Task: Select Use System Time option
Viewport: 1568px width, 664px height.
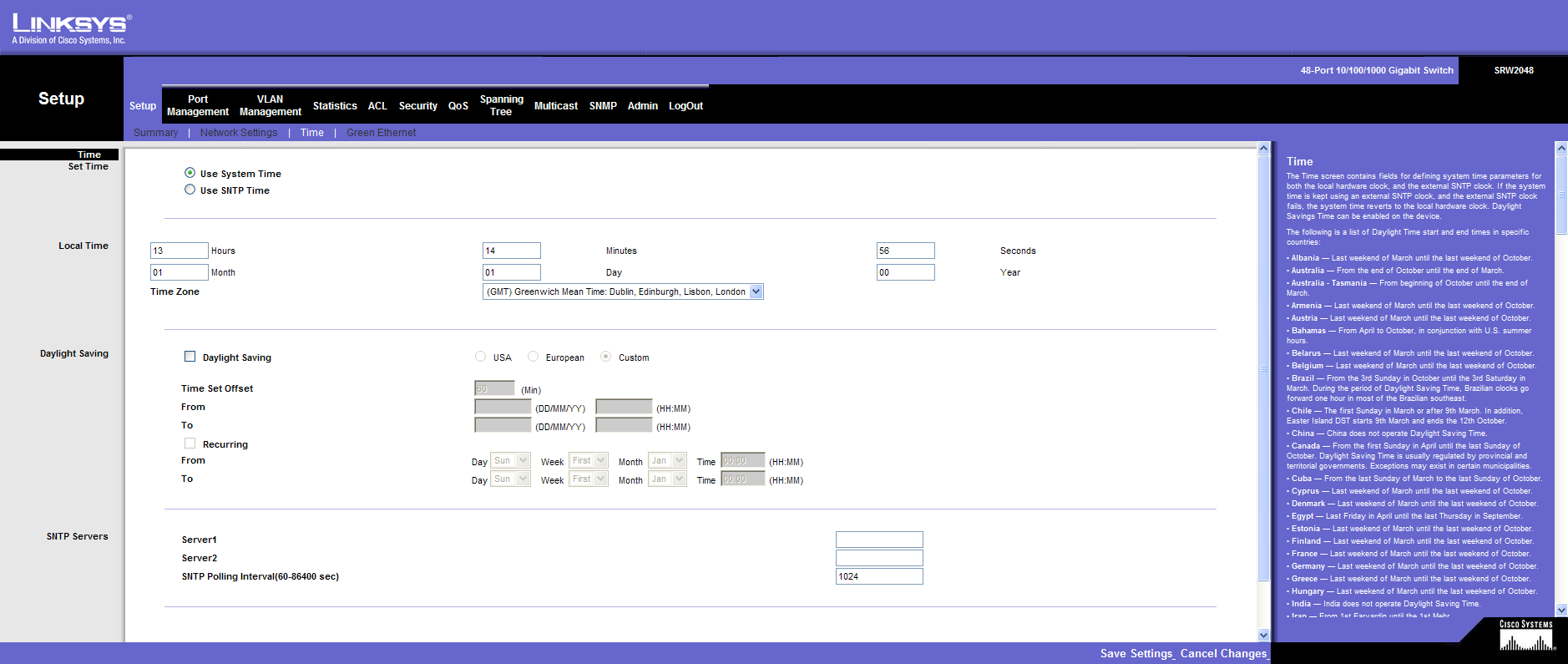Action: [x=190, y=173]
